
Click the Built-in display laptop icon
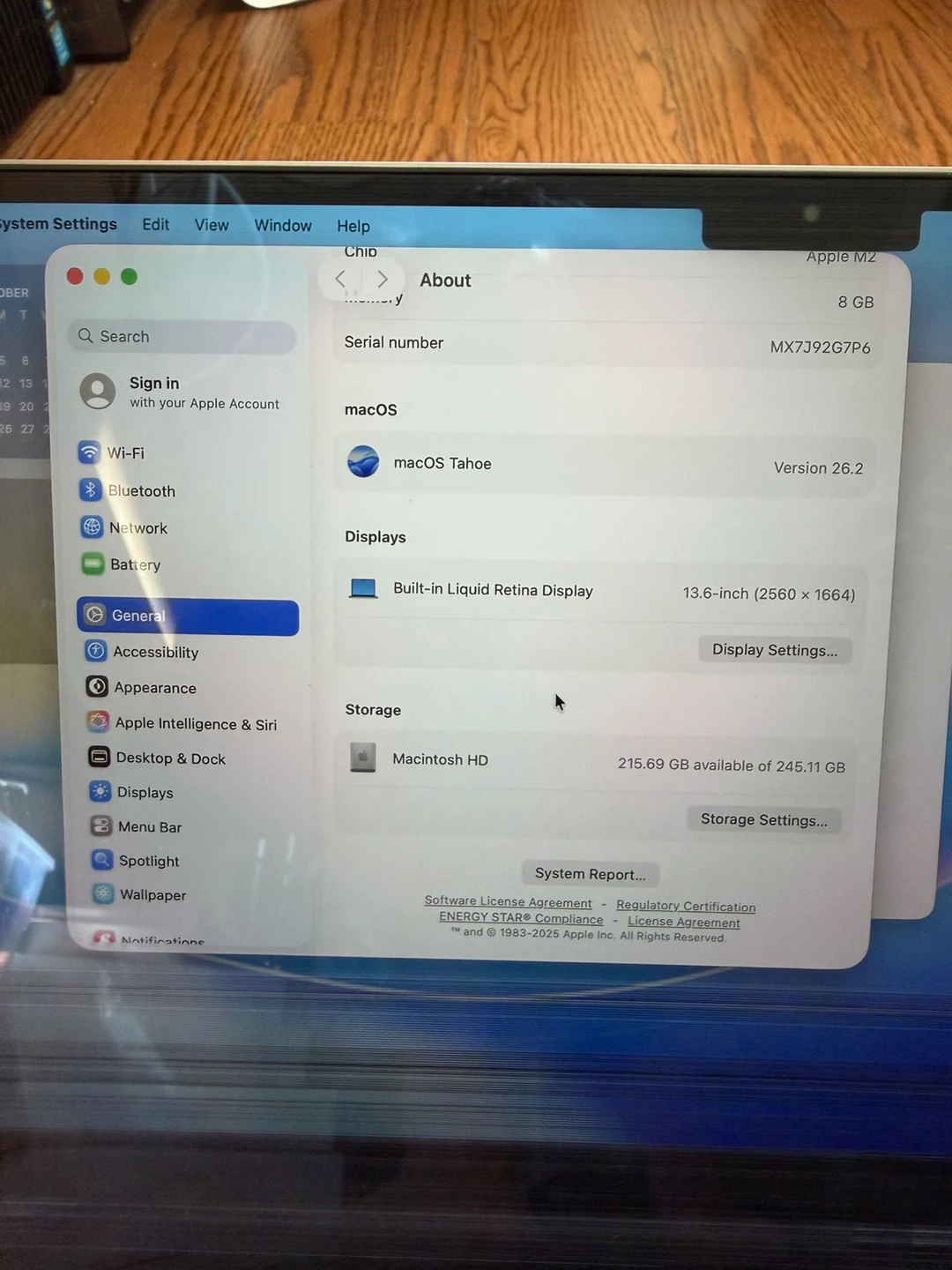point(363,588)
